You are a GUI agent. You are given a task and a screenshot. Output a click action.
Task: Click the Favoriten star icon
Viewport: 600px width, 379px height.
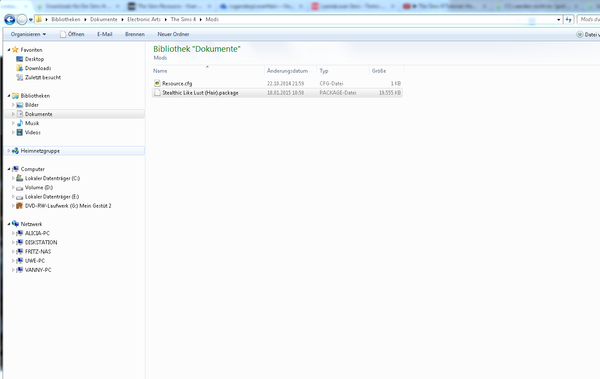[15, 49]
